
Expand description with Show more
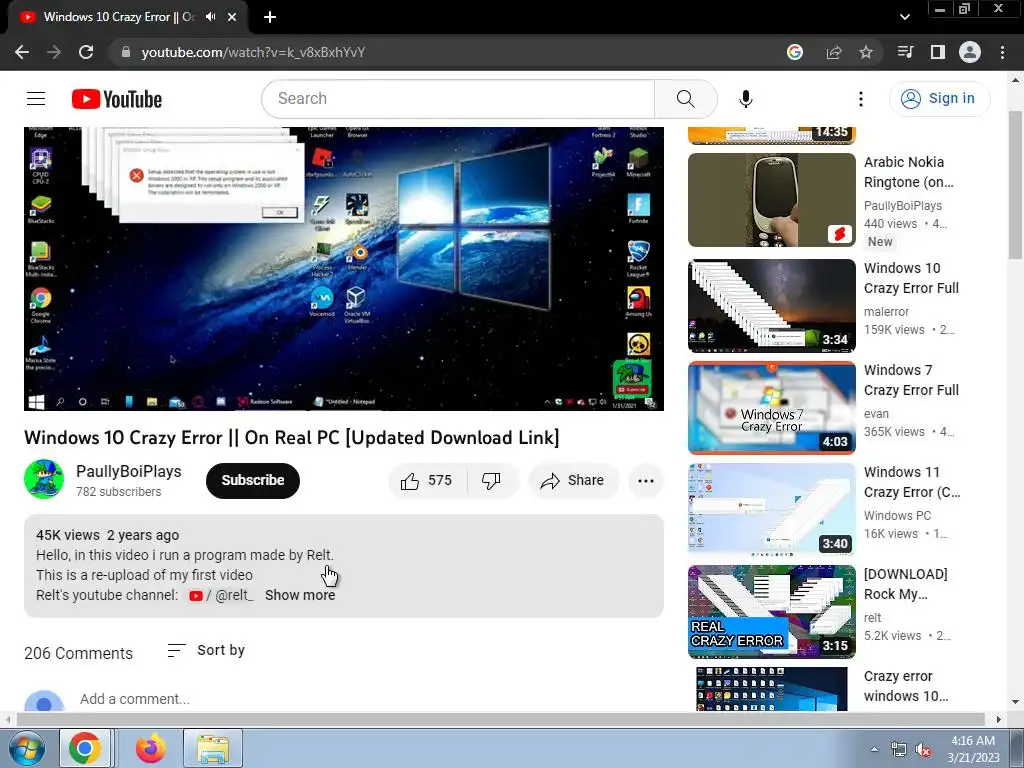pos(300,595)
